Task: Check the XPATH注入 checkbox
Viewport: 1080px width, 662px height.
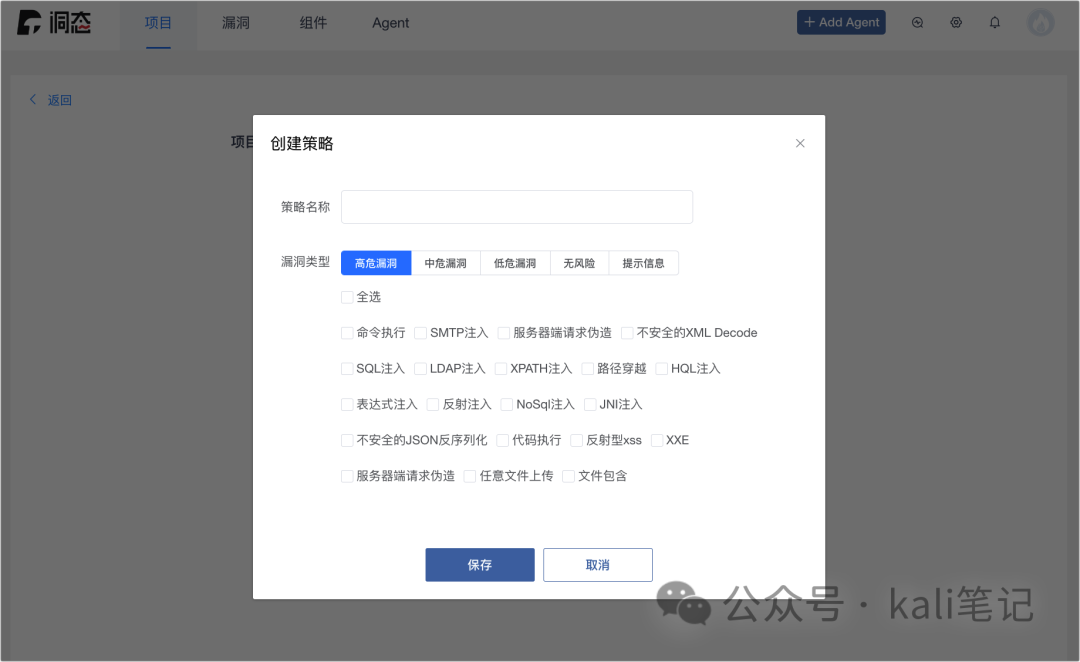Action: pyautogui.click(x=501, y=369)
